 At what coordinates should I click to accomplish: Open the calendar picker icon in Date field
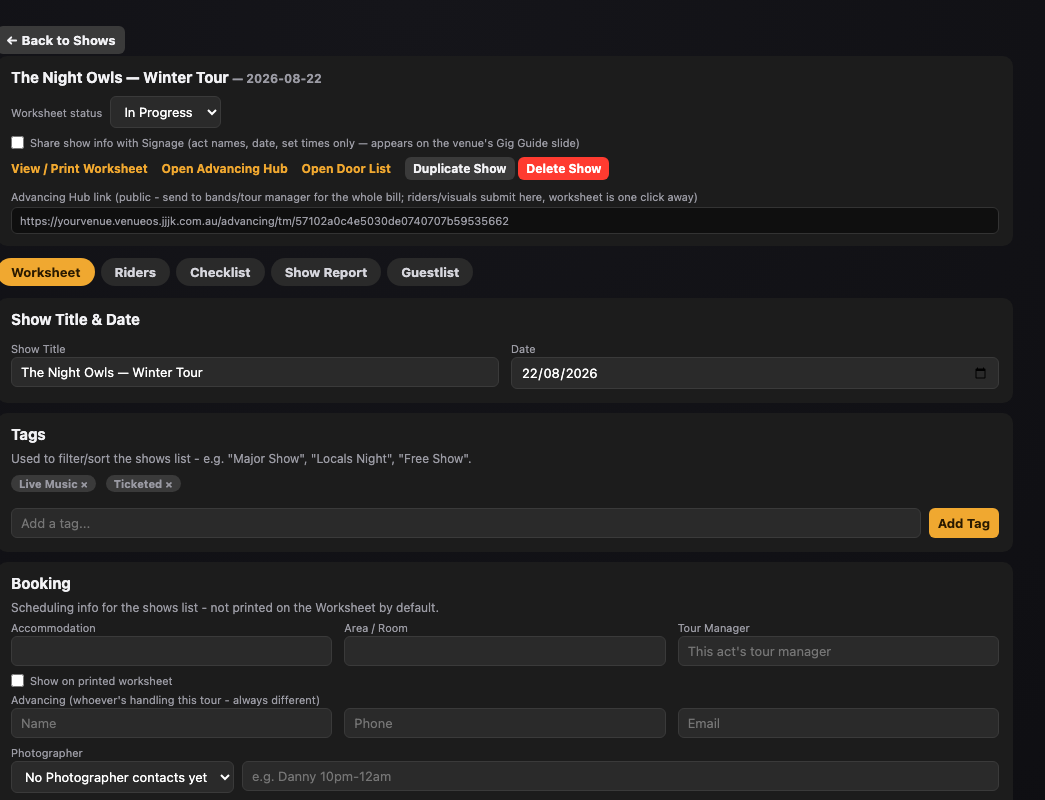click(x=980, y=373)
